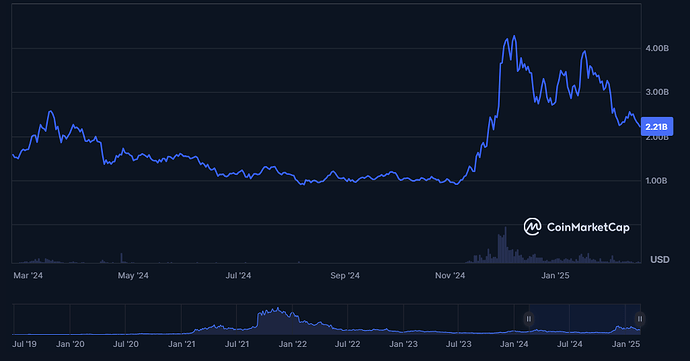Click the CoinMarketCap watermark text
The width and height of the screenshot is (690, 361).
588,227
